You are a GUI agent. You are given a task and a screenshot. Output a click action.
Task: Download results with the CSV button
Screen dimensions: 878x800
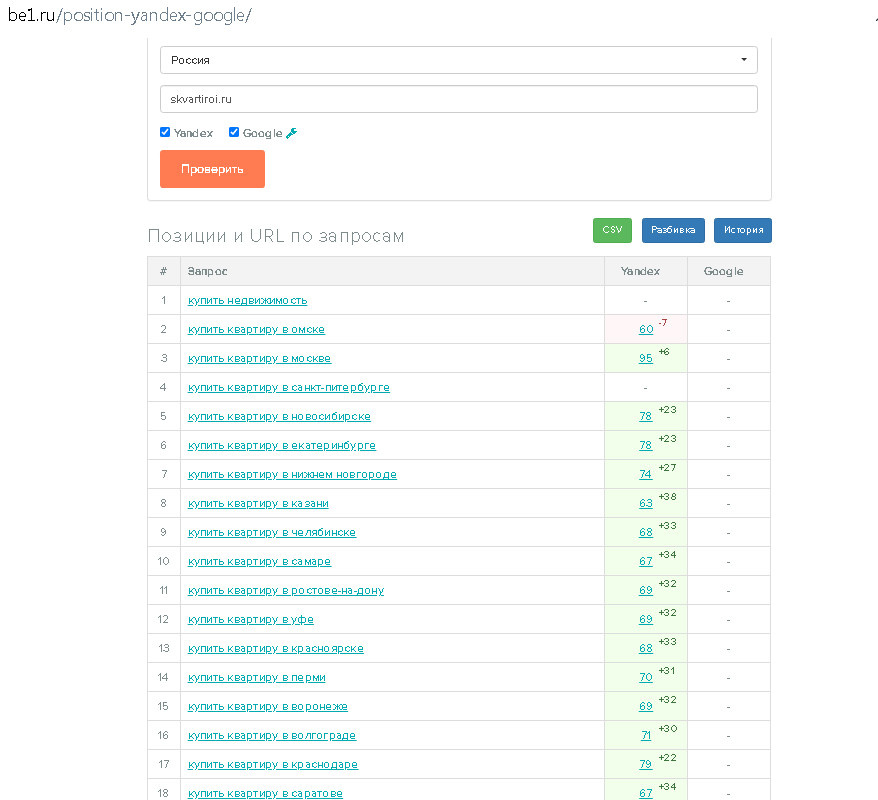click(x=612, y=230)
